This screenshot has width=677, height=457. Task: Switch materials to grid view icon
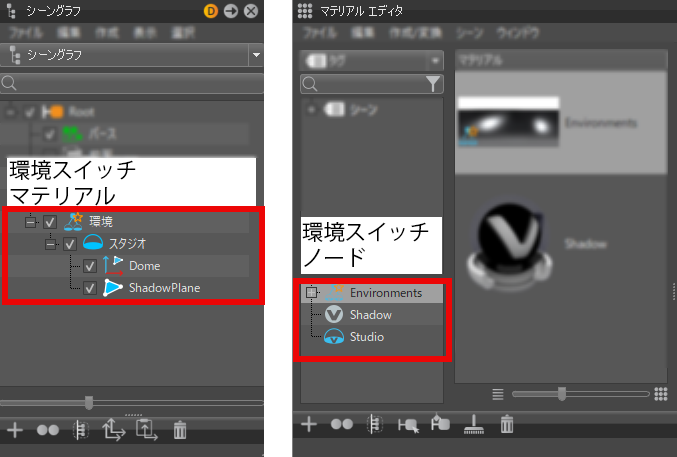point(661,394)
